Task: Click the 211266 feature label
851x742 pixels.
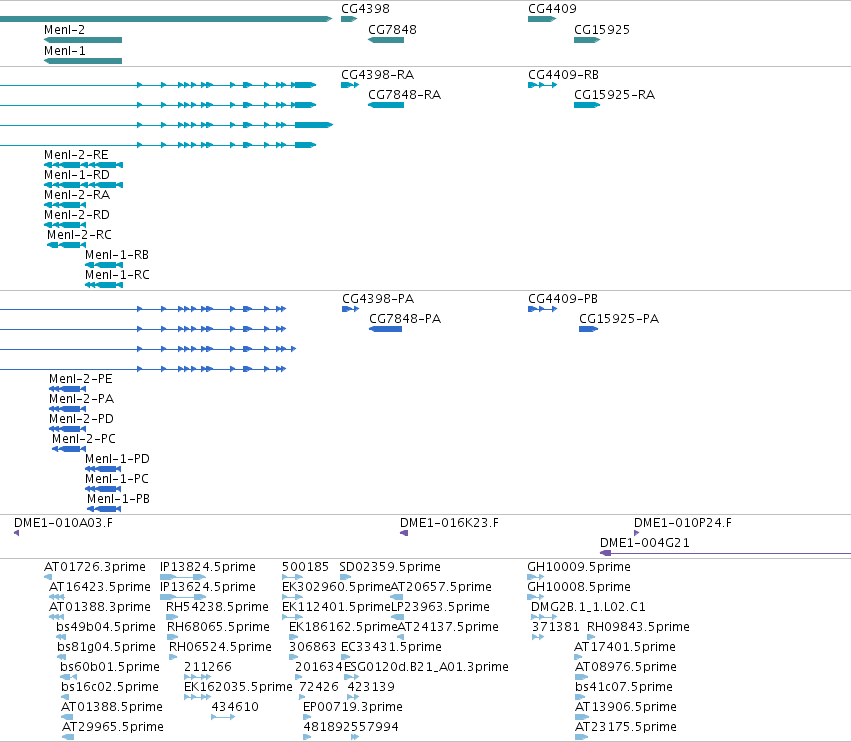Action: (x=208, y=667)
